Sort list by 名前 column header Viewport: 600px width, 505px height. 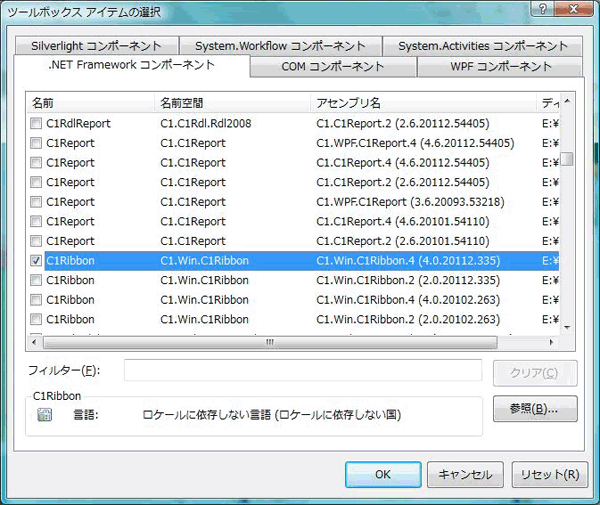pyautogui.click(x=90, y=103)
